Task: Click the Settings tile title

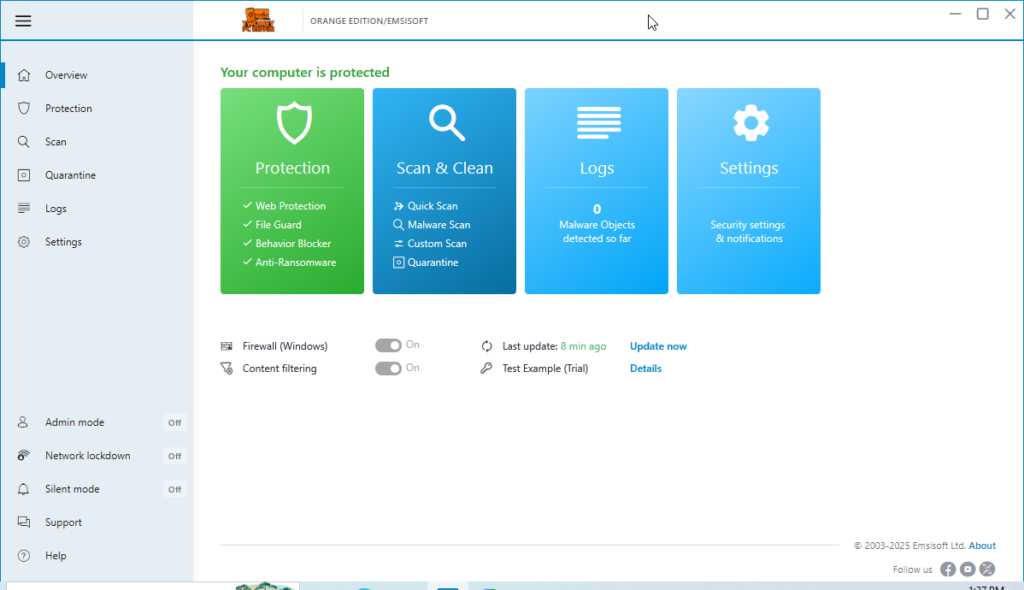Action: (x=749, y=169)
